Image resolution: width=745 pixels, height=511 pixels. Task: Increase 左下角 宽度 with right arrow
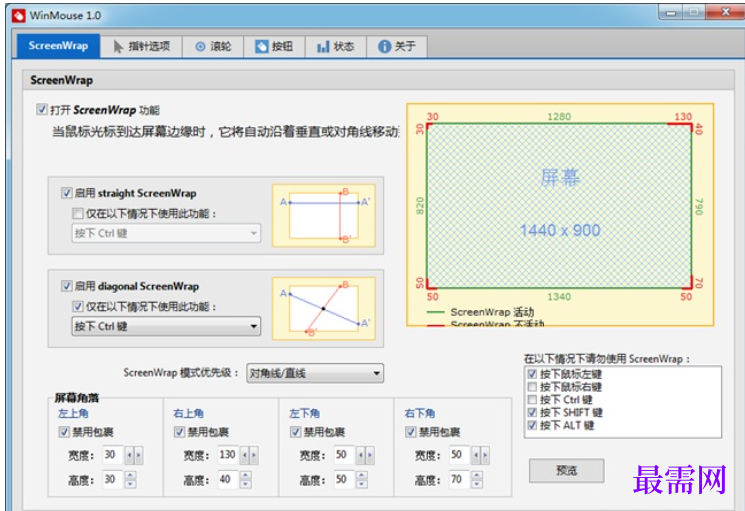pos(370,455)
